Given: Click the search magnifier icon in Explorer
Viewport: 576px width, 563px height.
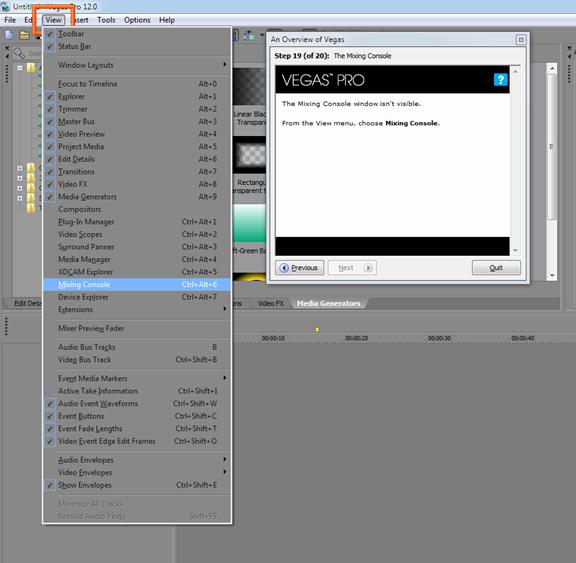Looking at the screenshot, I should [19, 53].
